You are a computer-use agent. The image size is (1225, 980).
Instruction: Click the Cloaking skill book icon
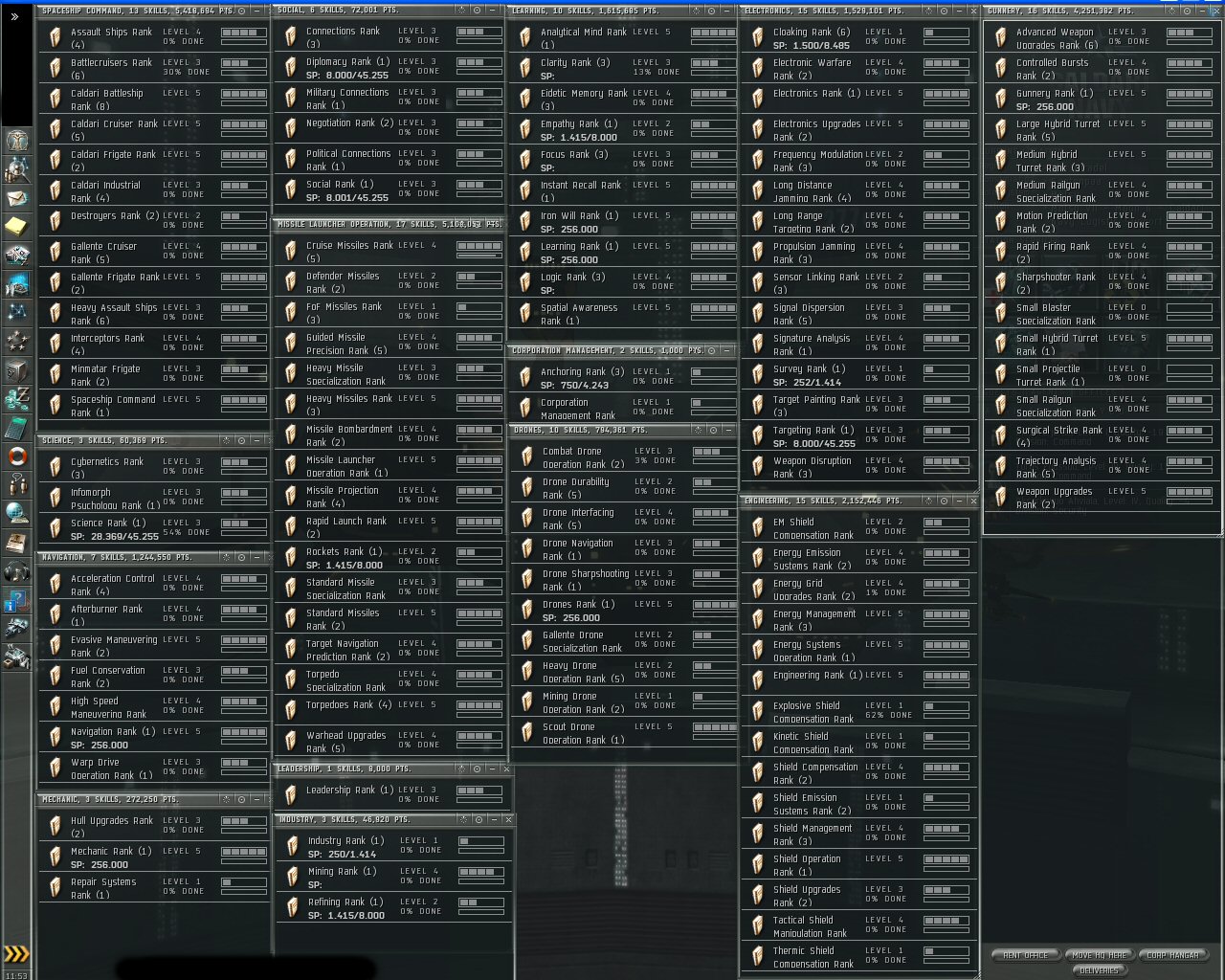(x=758, y=37)
